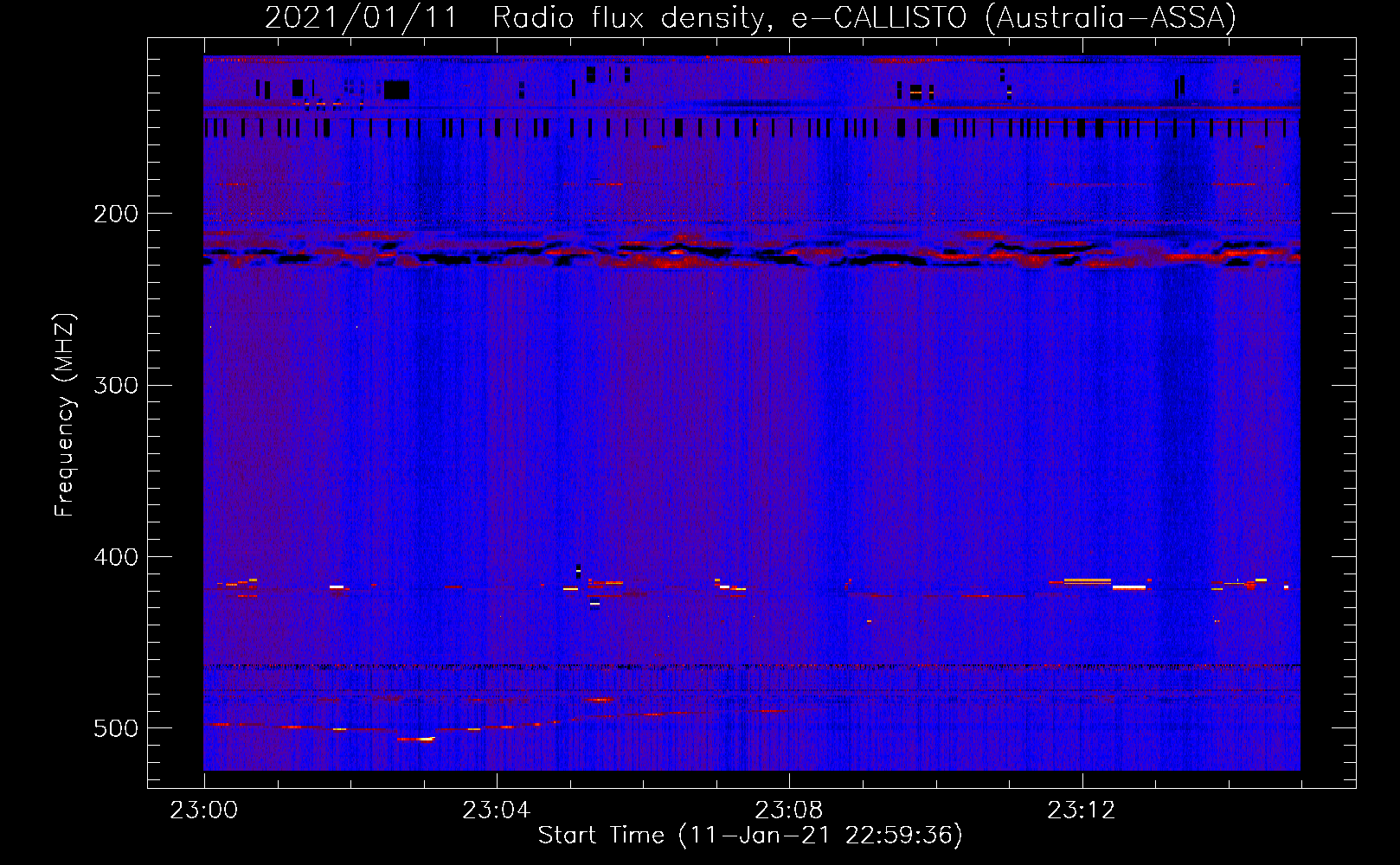Click the '23:12' time tick label
The height and width of the screenshot is (865, 1400).
(1082, 811)
